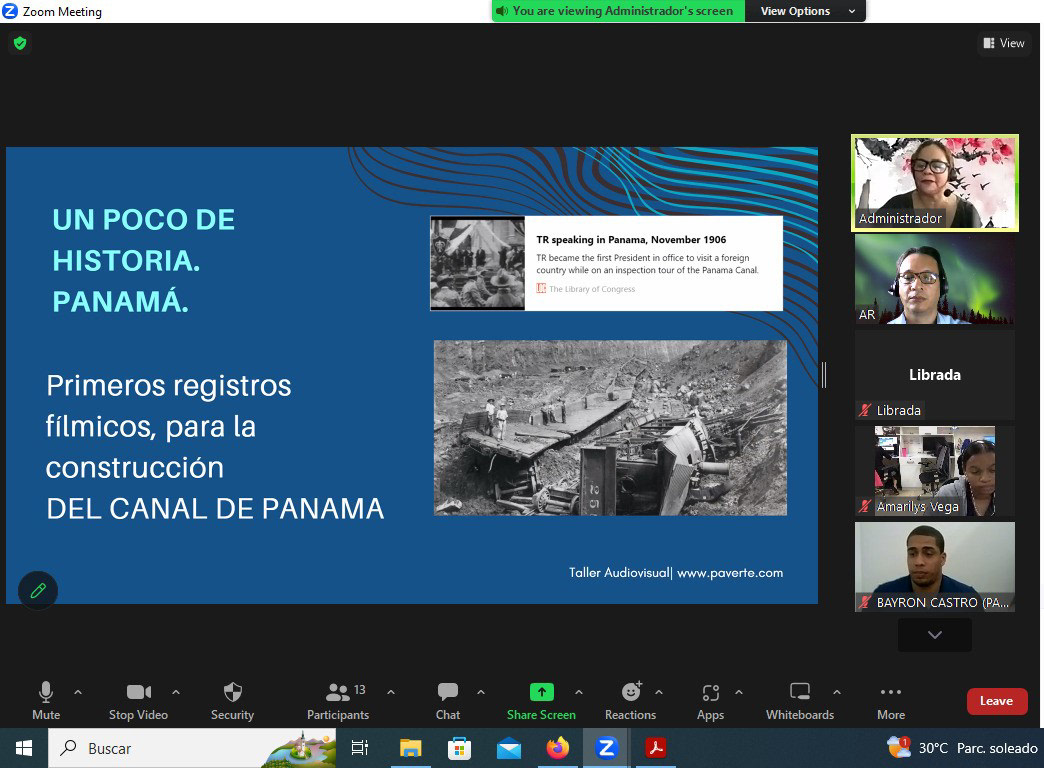Unmute participant Librada via her mute indicator
1044x768 pixels.
[x=864, y=409]
